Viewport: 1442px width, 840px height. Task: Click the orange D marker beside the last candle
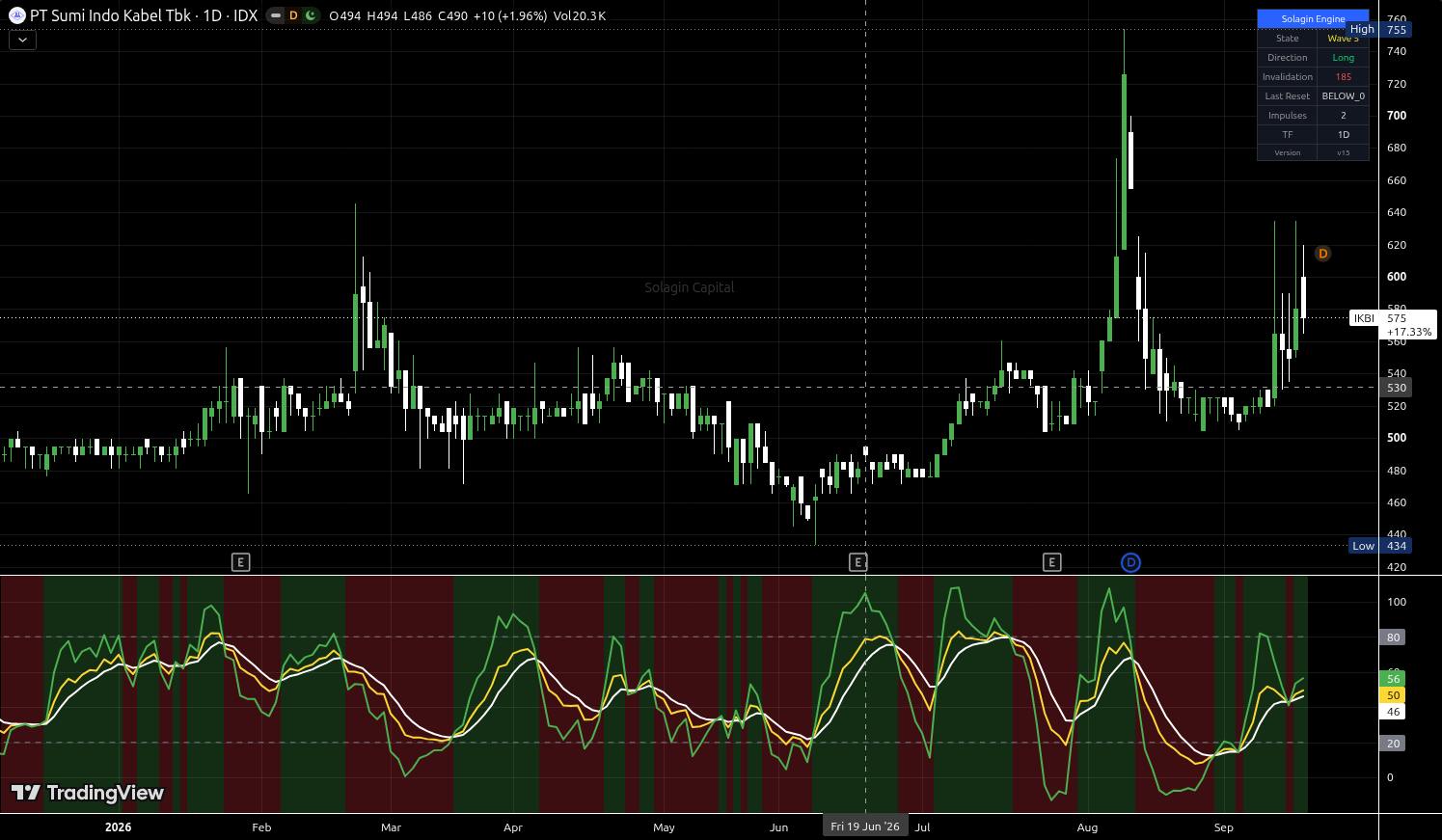(1322, 254)
